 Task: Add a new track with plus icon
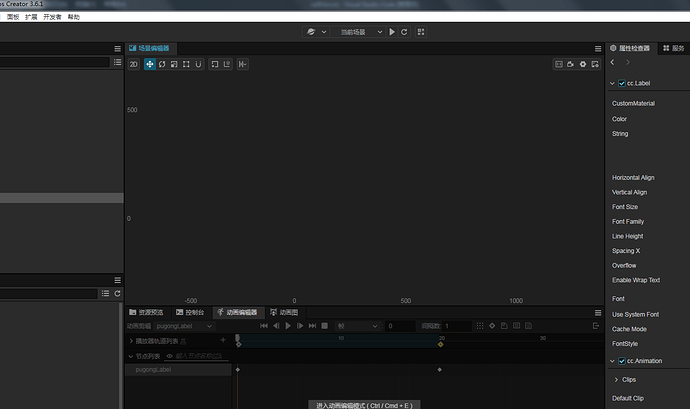click(x=223, y=340)
